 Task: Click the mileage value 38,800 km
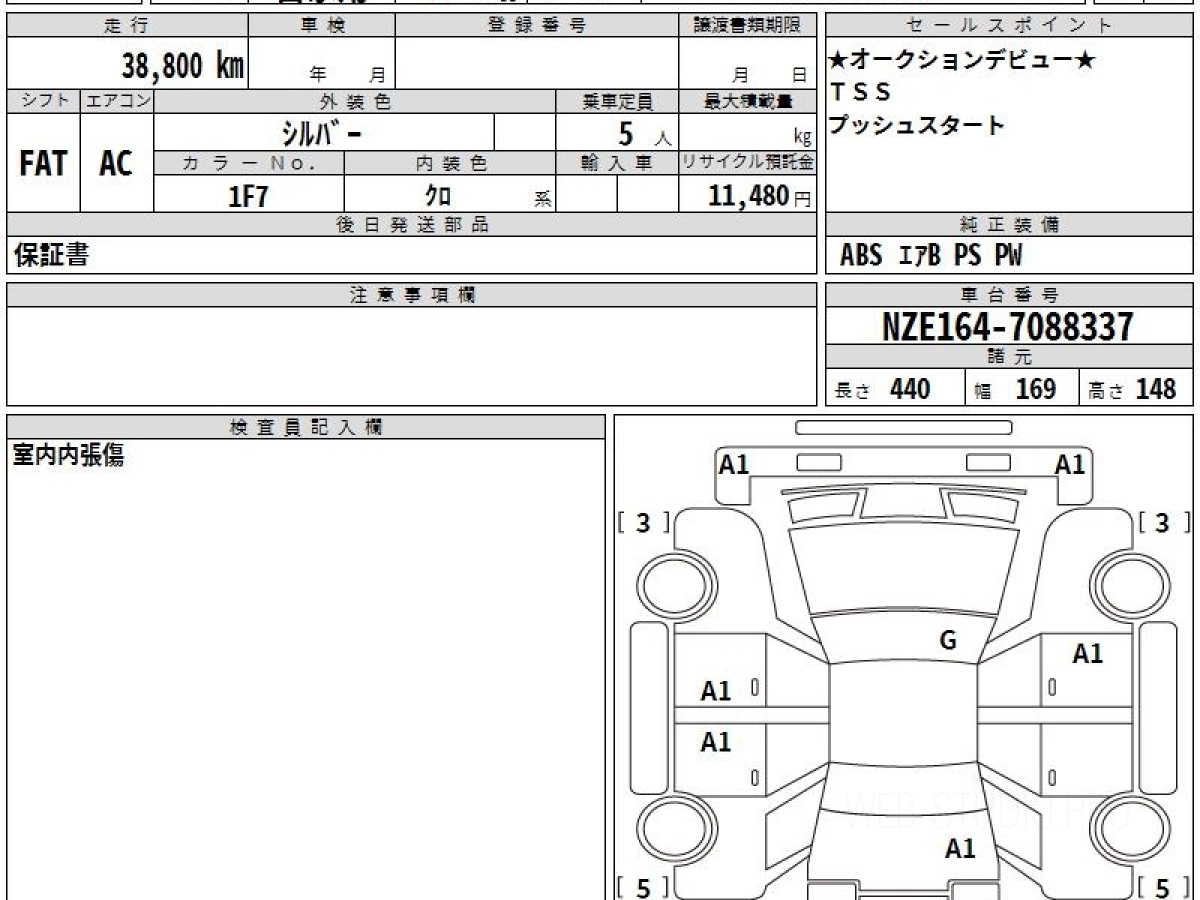pos(182,66)
